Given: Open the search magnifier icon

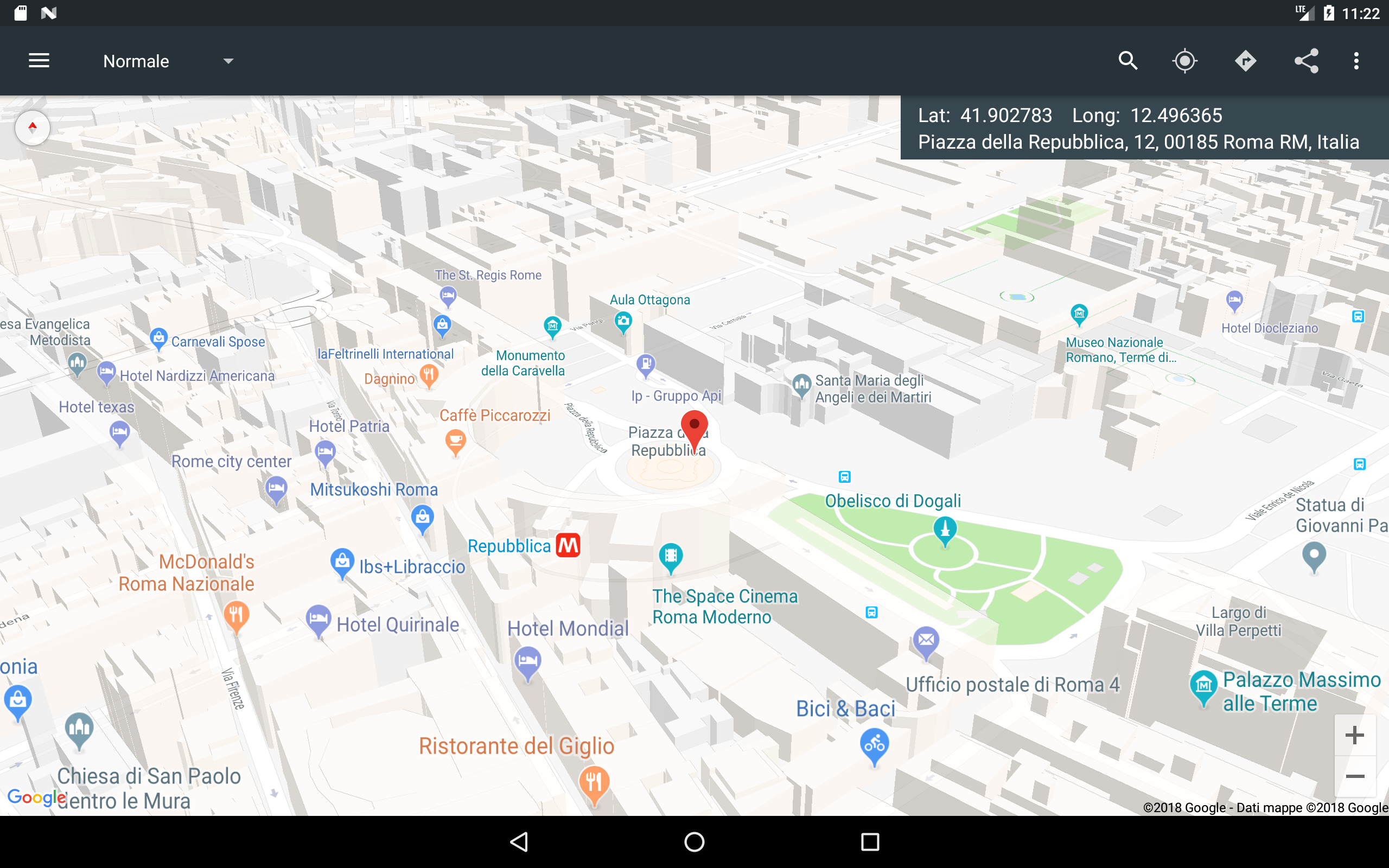Looking at the screenshot, I should point(1128,61).
